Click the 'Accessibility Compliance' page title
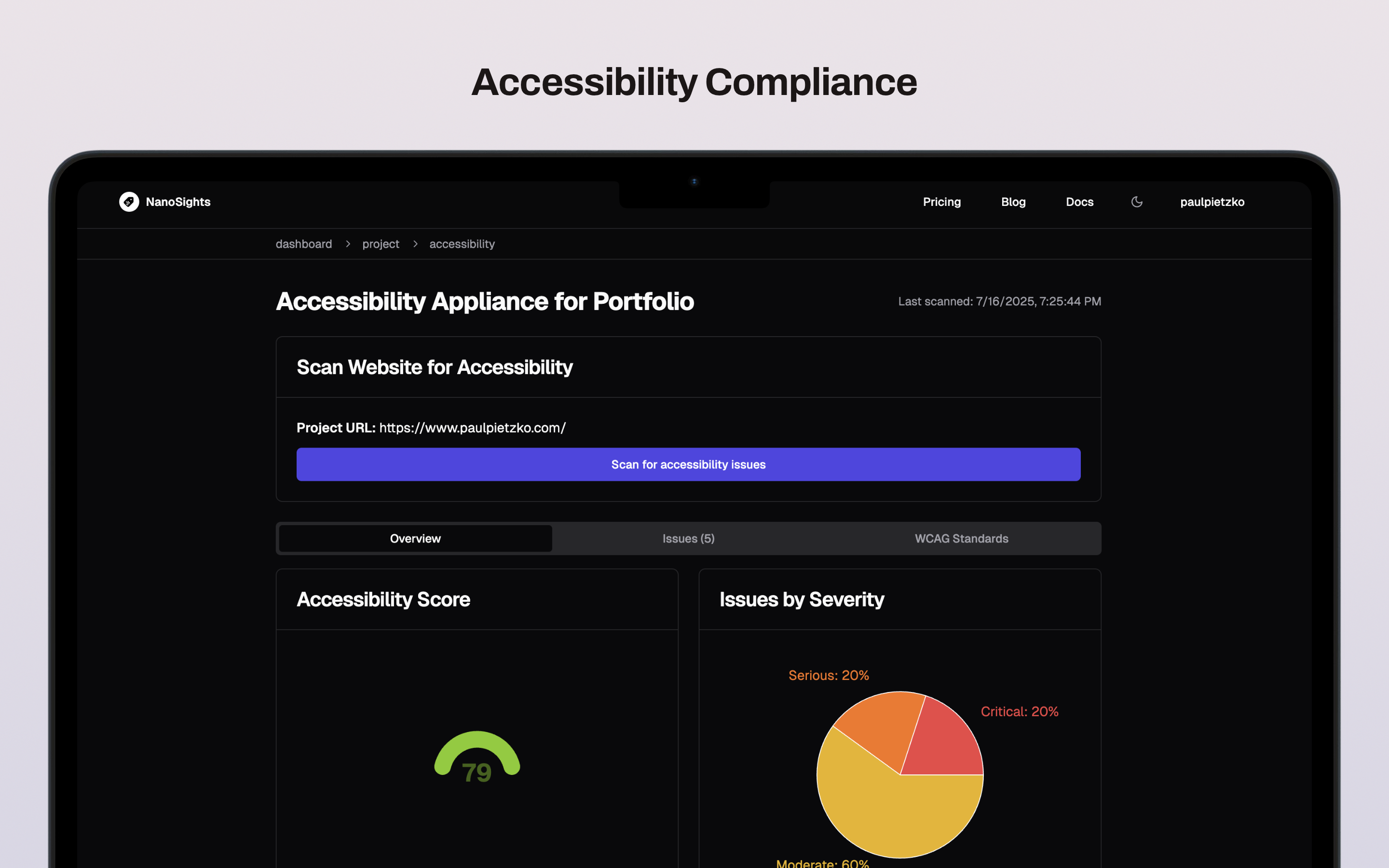 pyautogui.click(x=694, y=82)
